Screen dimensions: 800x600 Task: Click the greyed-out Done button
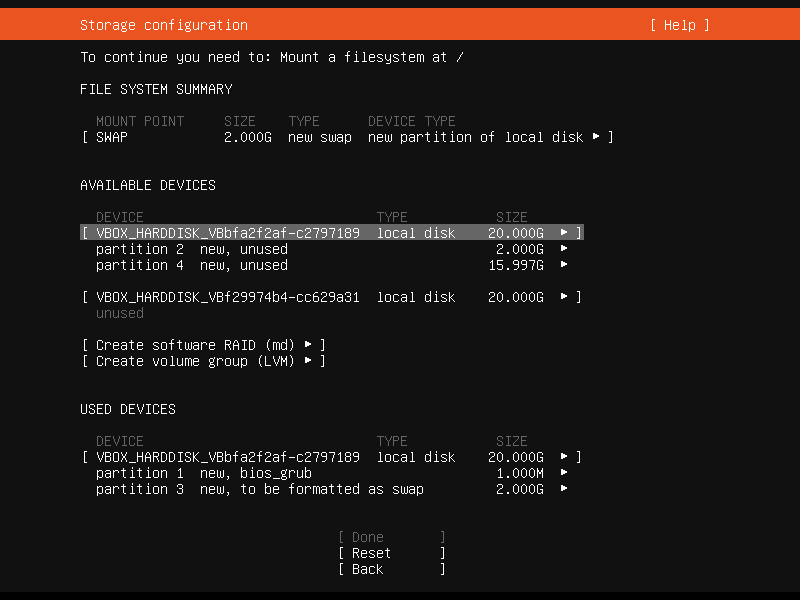coord(392,537)
